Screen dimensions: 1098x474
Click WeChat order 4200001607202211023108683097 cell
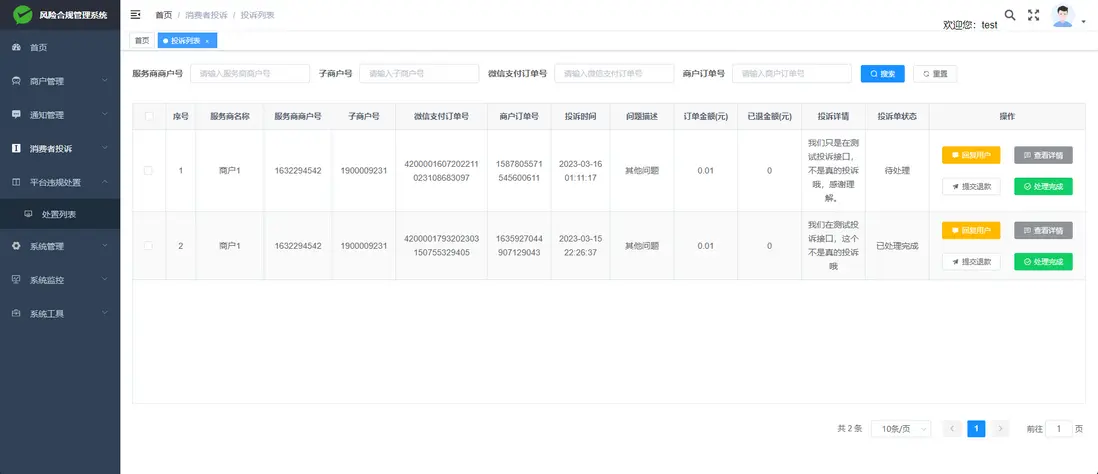tap(441, 170)
